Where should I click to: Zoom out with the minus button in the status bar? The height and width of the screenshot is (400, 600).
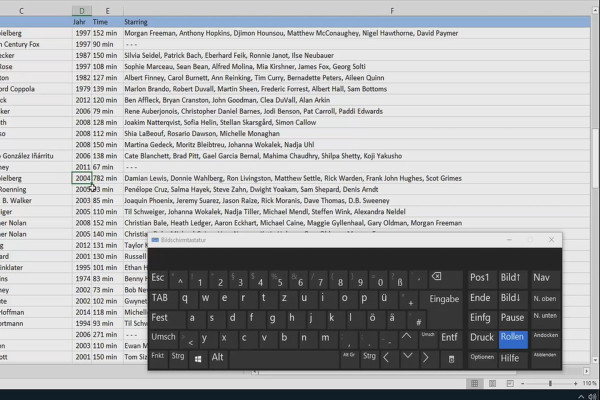pos(523,383)
